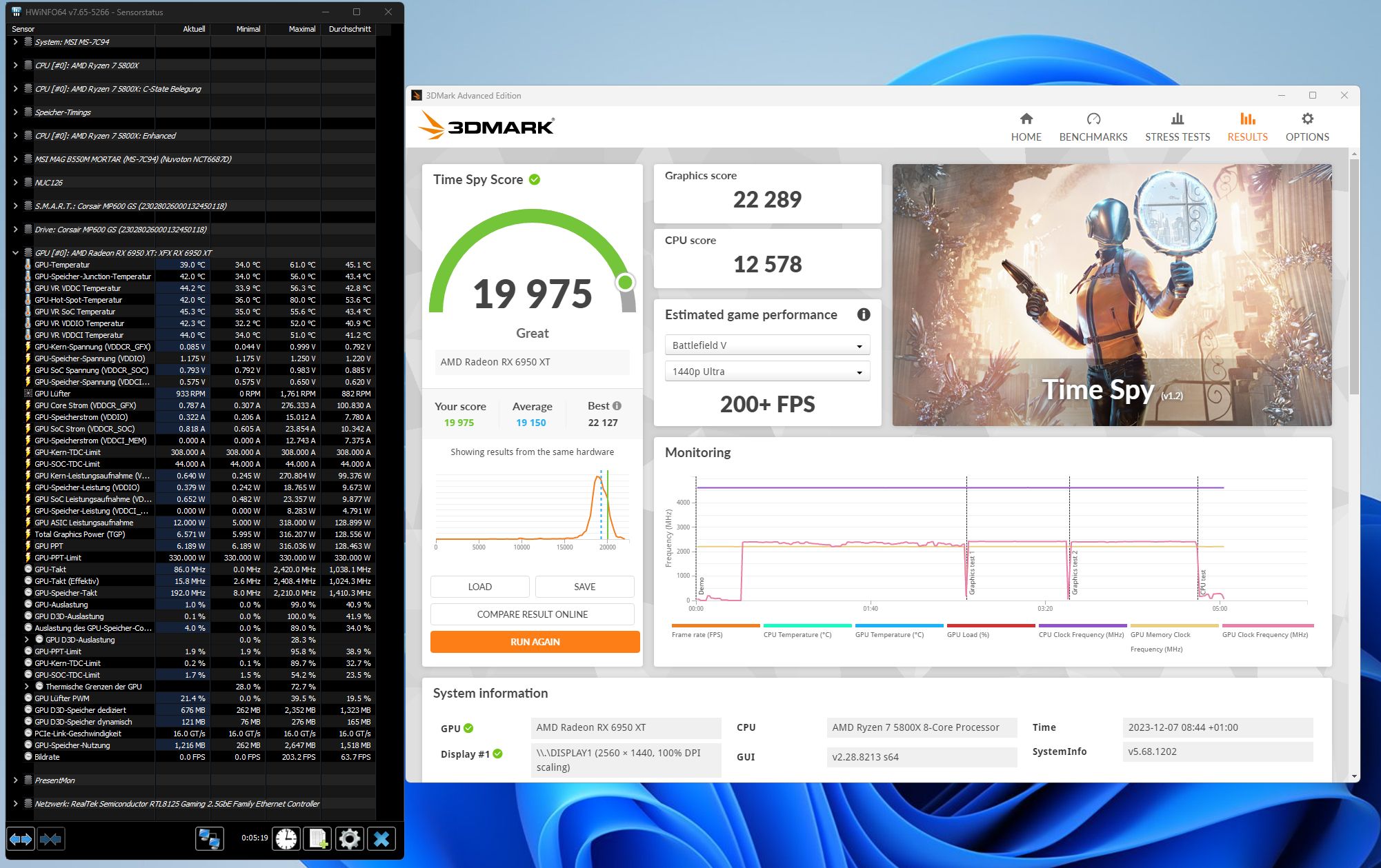Click the HWiNFO collapse-view arrows icon
Viewport: 1381px width, 868px height.
point(50,839)
